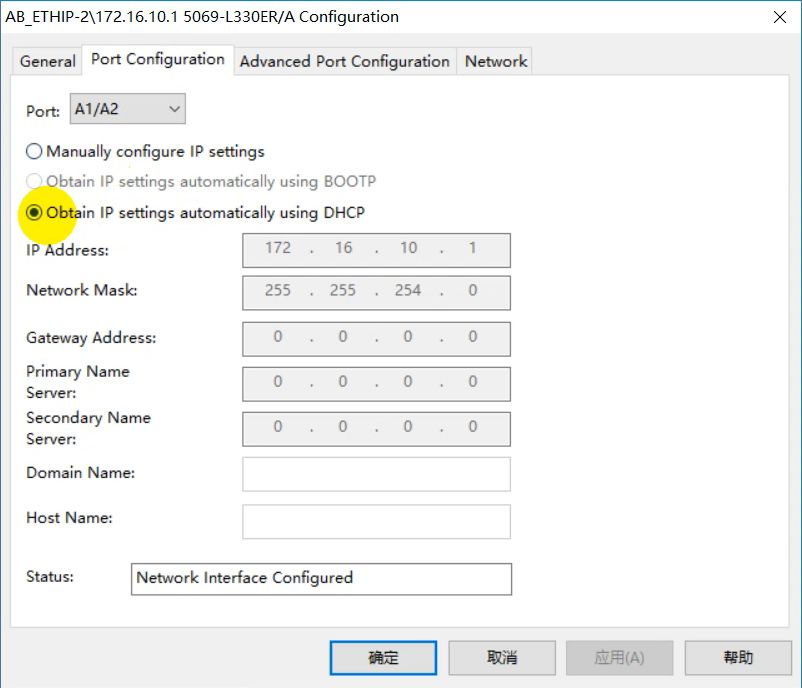The image size is (802, 688).
Task: Click the Domain Name input box
Action: point(376,474)
